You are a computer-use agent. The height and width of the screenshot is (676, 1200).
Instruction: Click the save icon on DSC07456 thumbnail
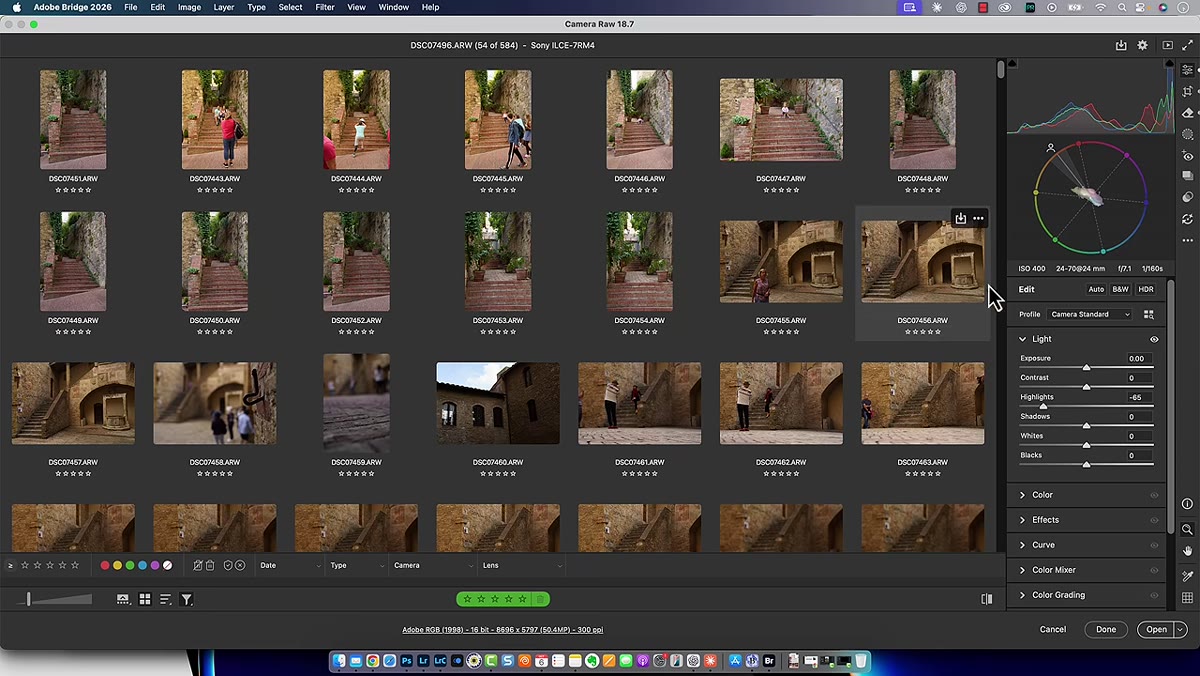click(960, 218)
